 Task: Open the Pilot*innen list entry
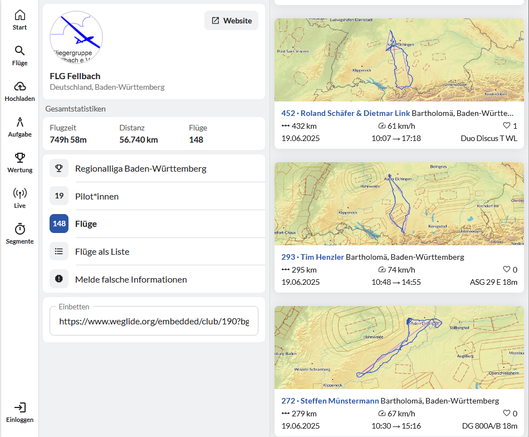point(154,196)
